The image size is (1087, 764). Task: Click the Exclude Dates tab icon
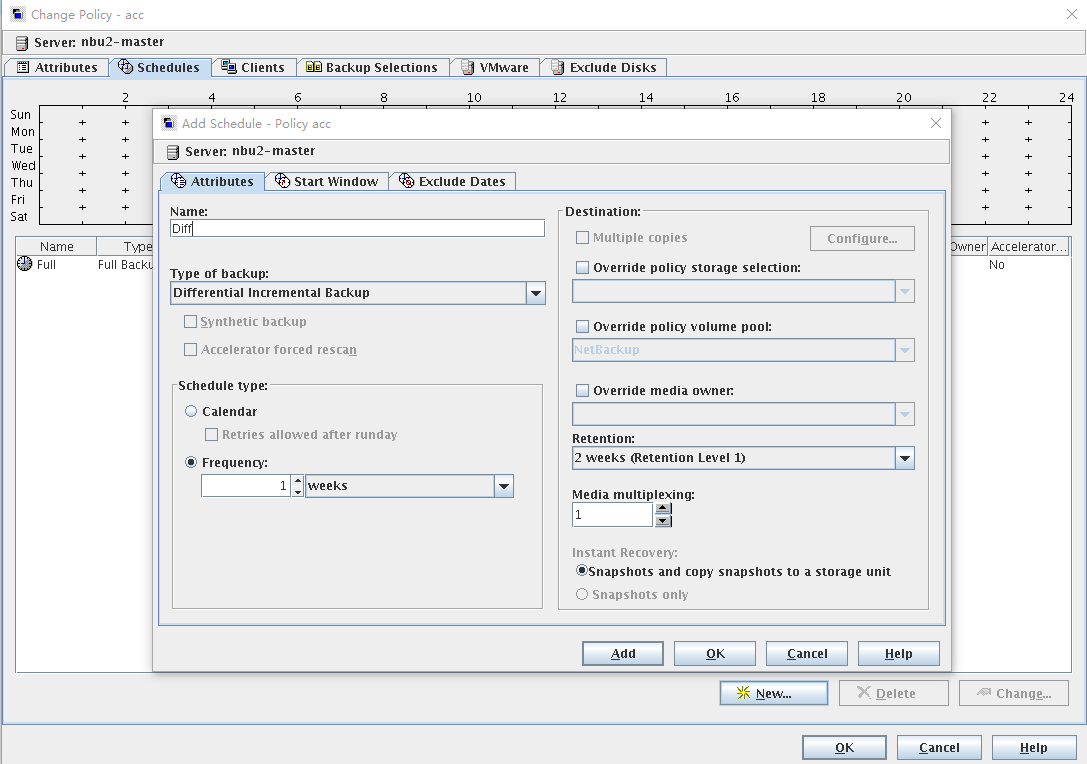tap(406, 181)
